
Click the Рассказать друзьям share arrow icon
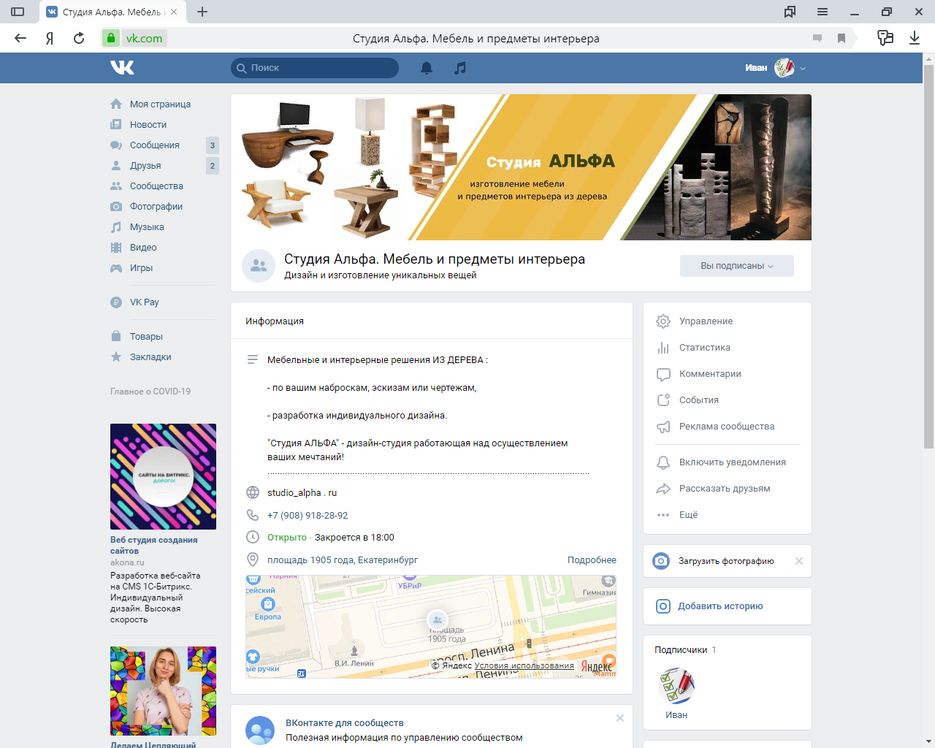663,489
